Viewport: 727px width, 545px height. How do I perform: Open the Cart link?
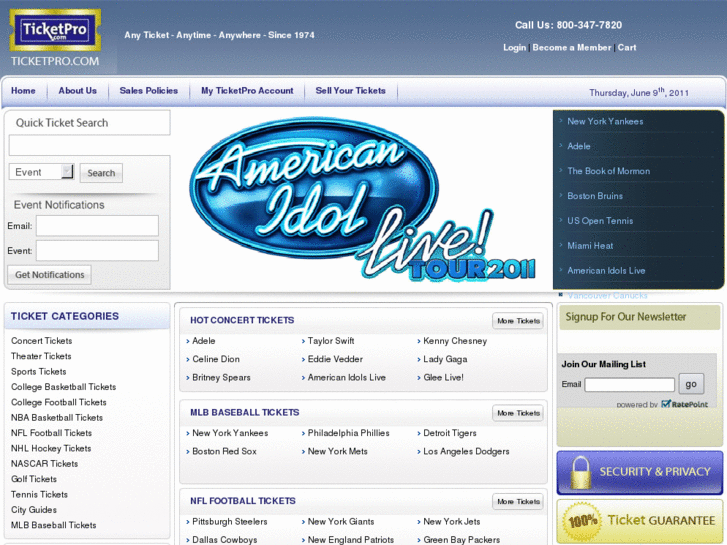click(x=627, y=47)
